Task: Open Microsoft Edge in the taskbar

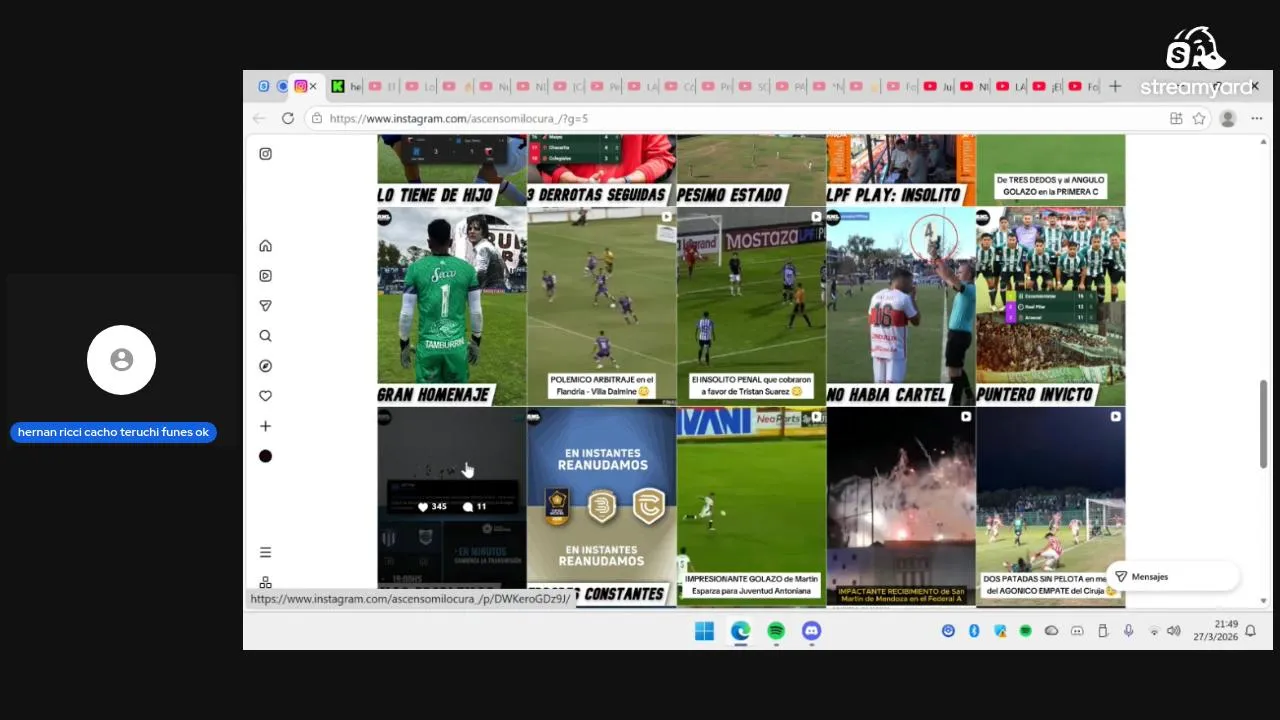Action: tap(740, 631)
